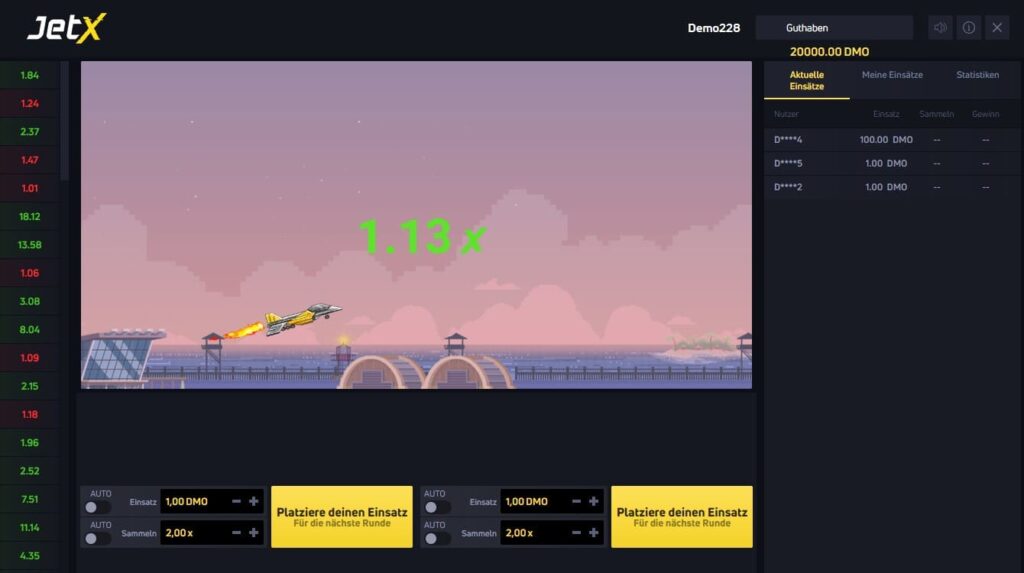Select the Aktuelle Einsätze tab

pyautogui.click(x=806, y=81)
